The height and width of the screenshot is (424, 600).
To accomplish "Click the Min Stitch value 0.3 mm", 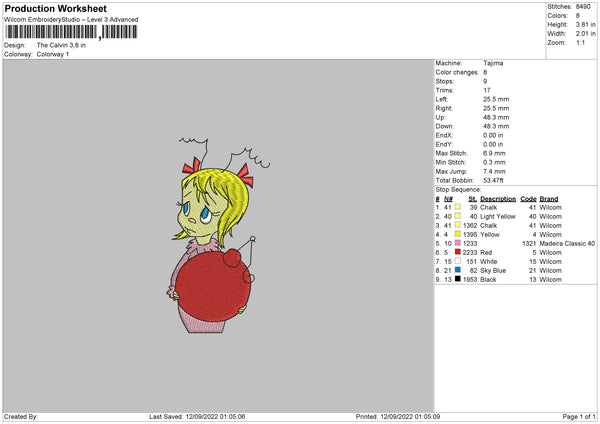I will [x=494, y=162].
